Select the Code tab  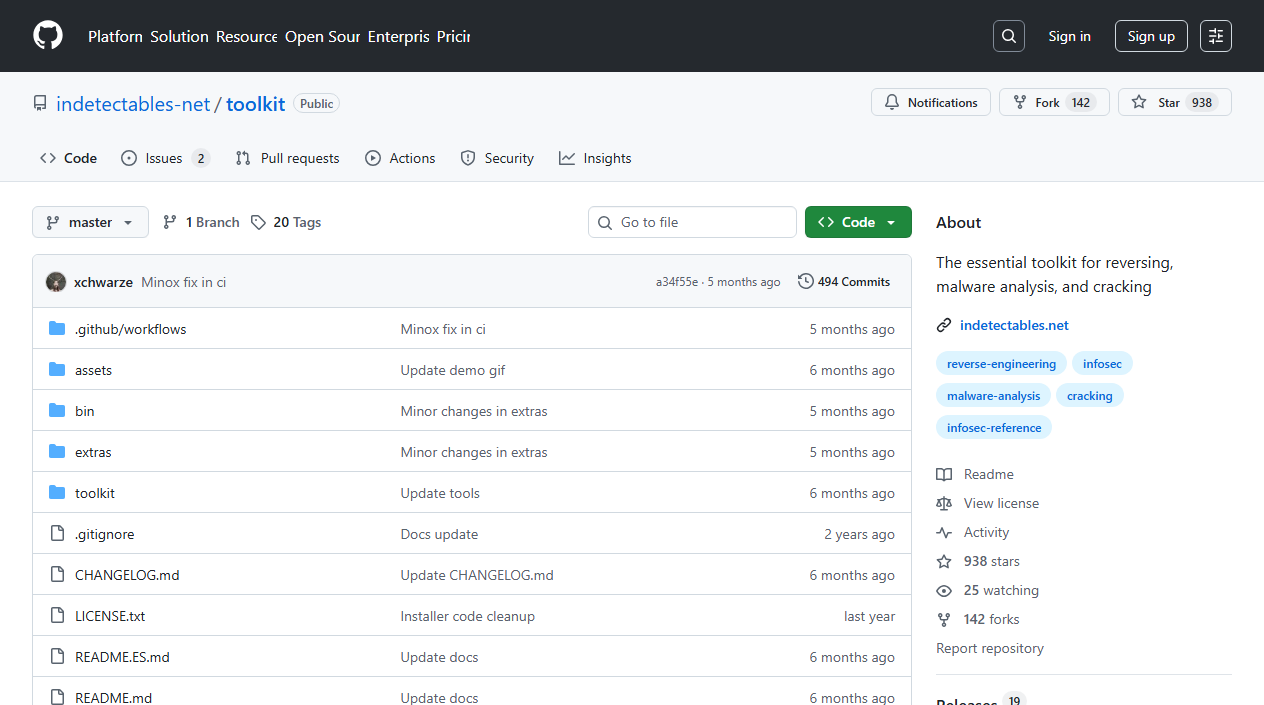coord(69,158)
